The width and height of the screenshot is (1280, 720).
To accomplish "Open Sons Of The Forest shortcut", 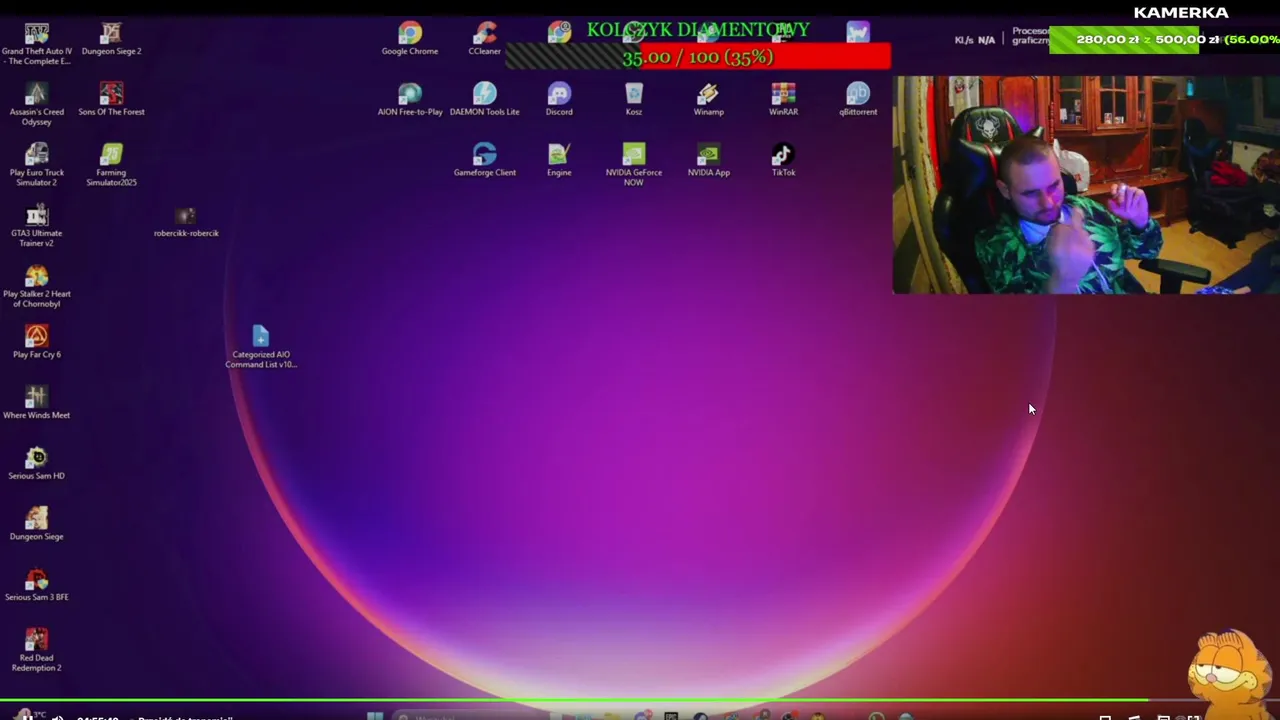I will click(x=111, y=100).
